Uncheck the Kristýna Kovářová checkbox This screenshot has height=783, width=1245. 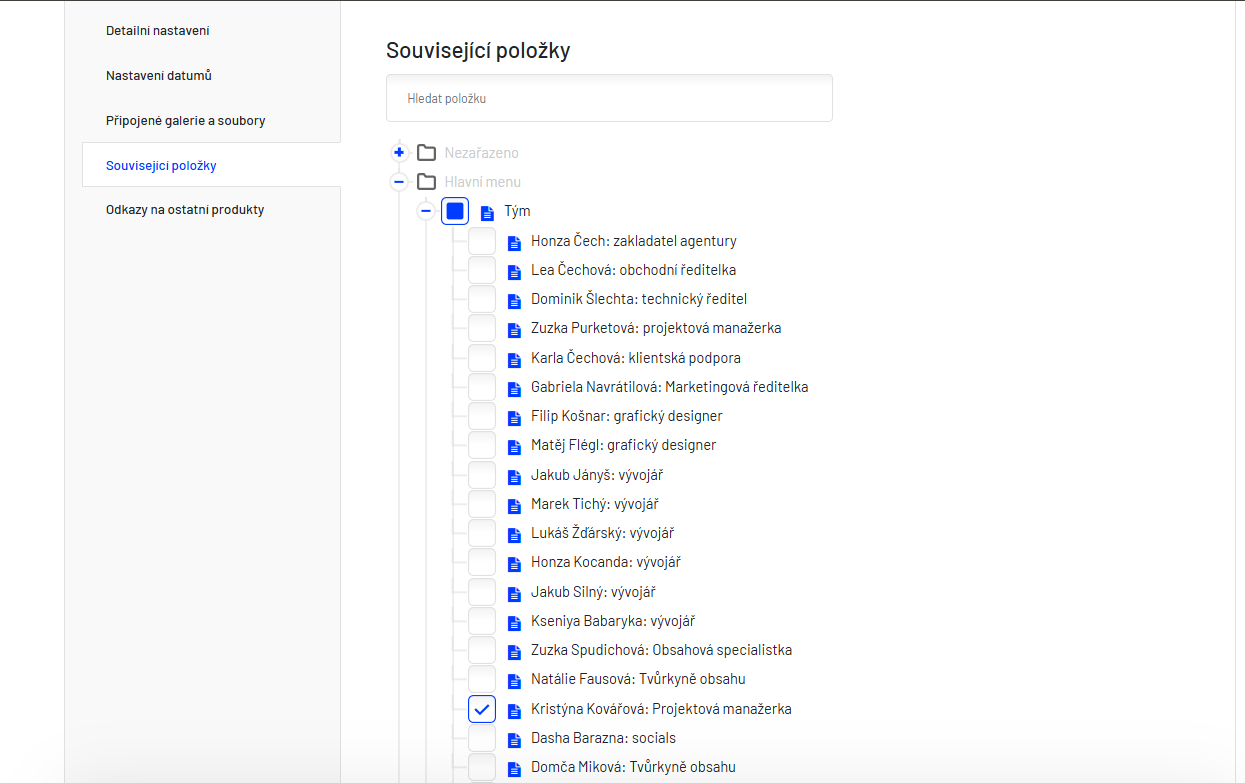click(482, 709)
